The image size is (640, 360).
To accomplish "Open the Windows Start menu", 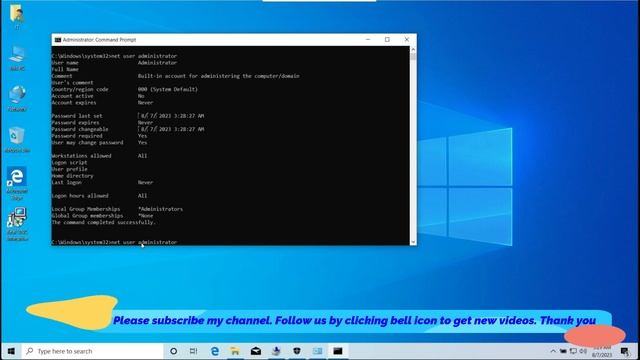I will 11,351.
